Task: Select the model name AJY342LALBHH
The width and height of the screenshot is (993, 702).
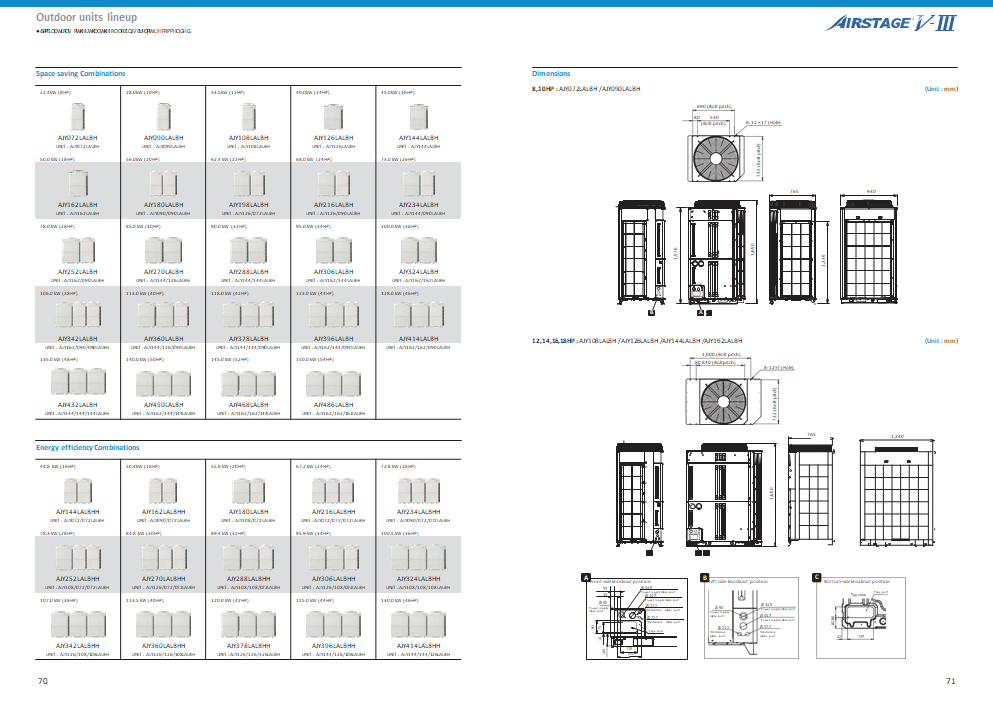Action: 78,646
